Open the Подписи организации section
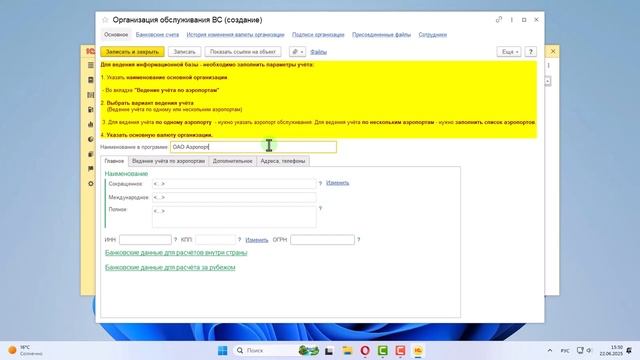 pyautogui.click(x=318, y=35)
